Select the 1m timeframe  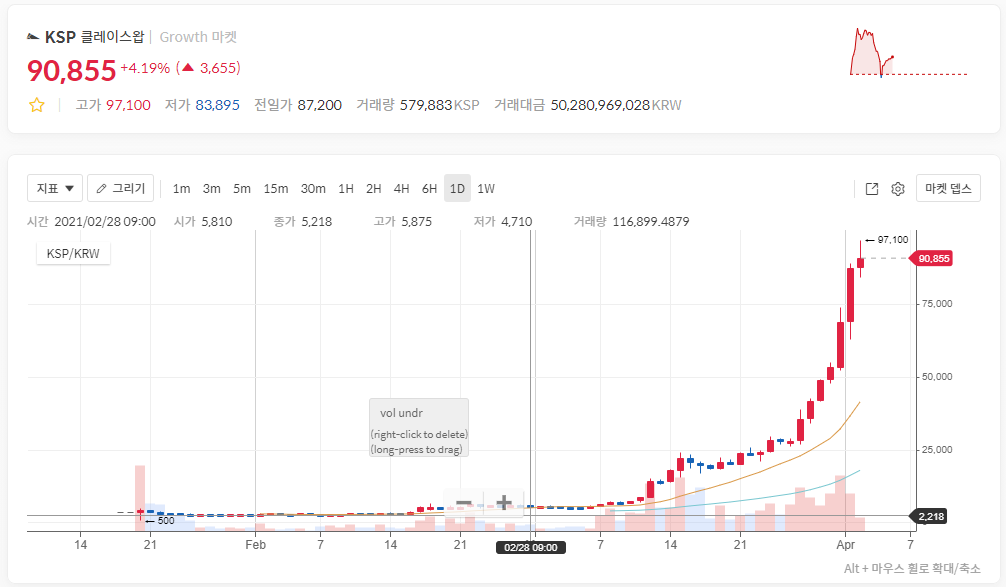pos(182,189)
